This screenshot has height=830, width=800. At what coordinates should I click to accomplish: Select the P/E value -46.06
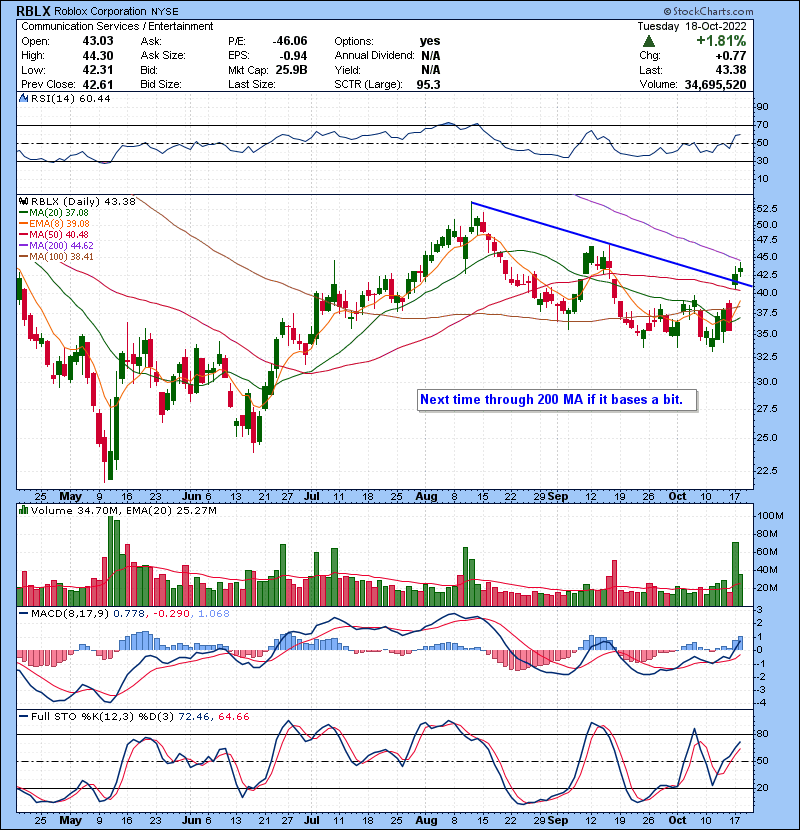[x=290, y=41]
